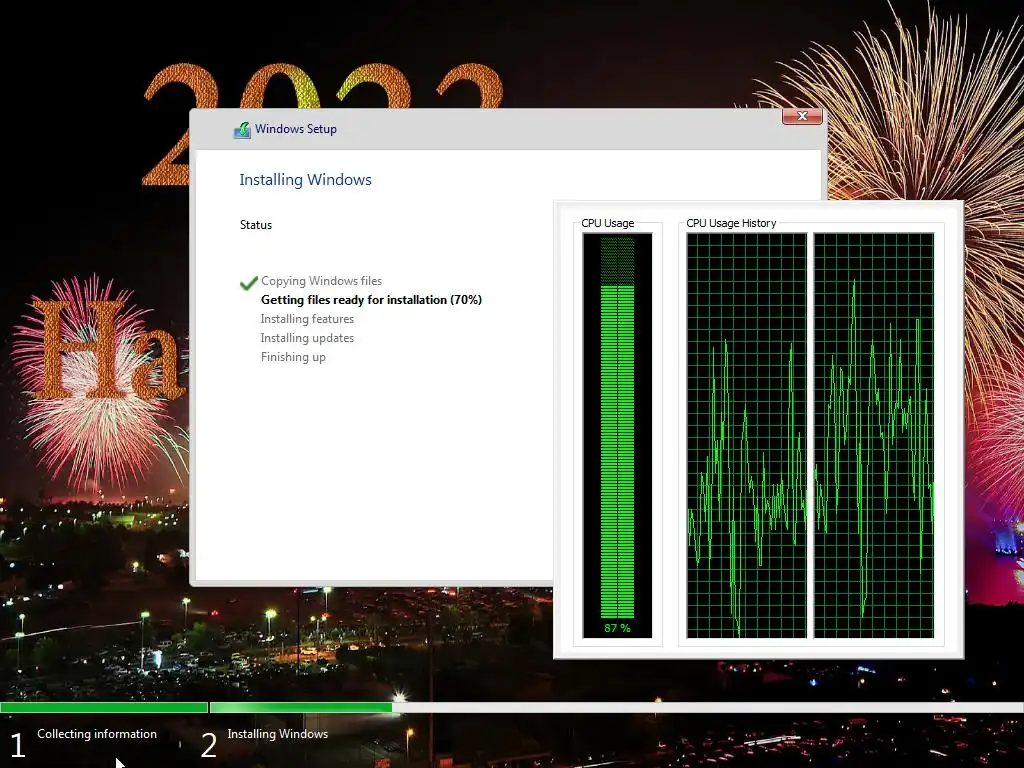This screenshot has width=1024, height=768.
Task: Click the left CPU usage history graph
Action: tap(746, 435)
